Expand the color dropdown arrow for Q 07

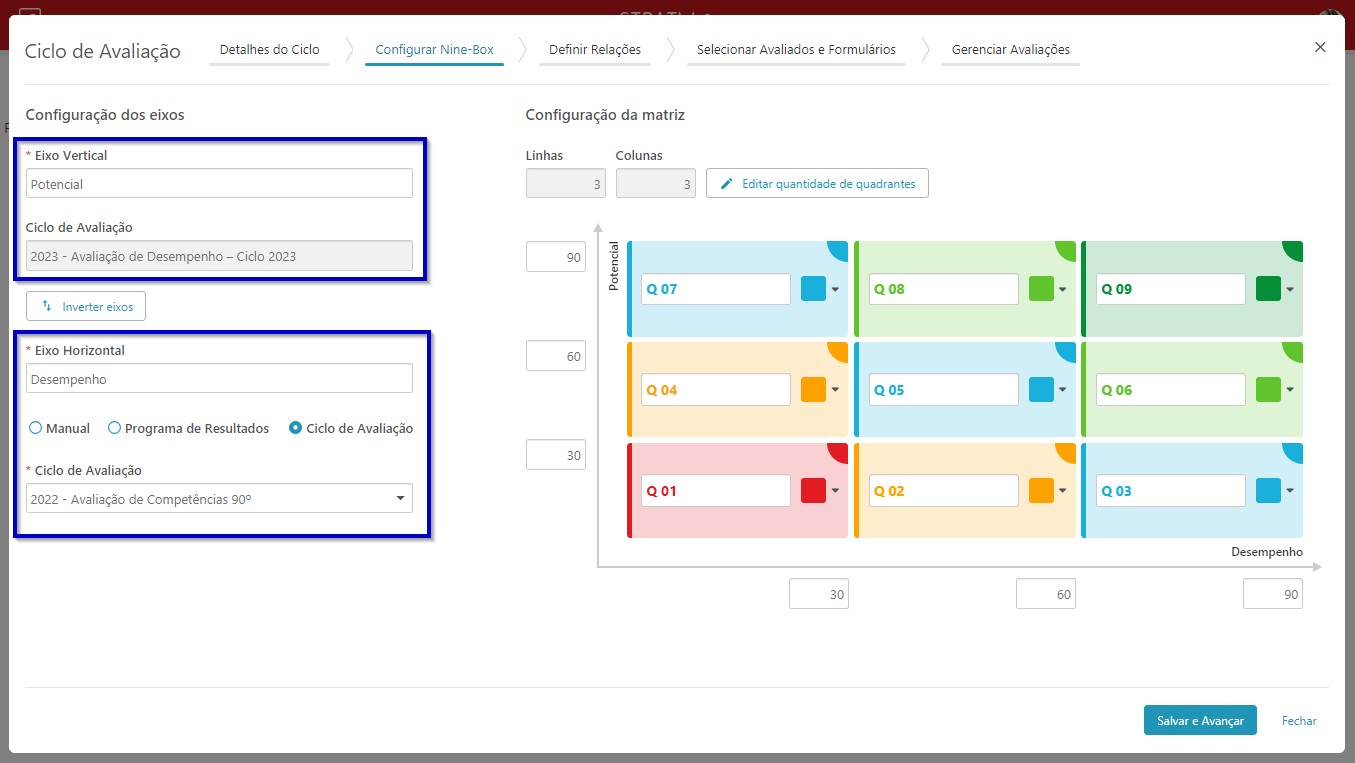point(835,289)
